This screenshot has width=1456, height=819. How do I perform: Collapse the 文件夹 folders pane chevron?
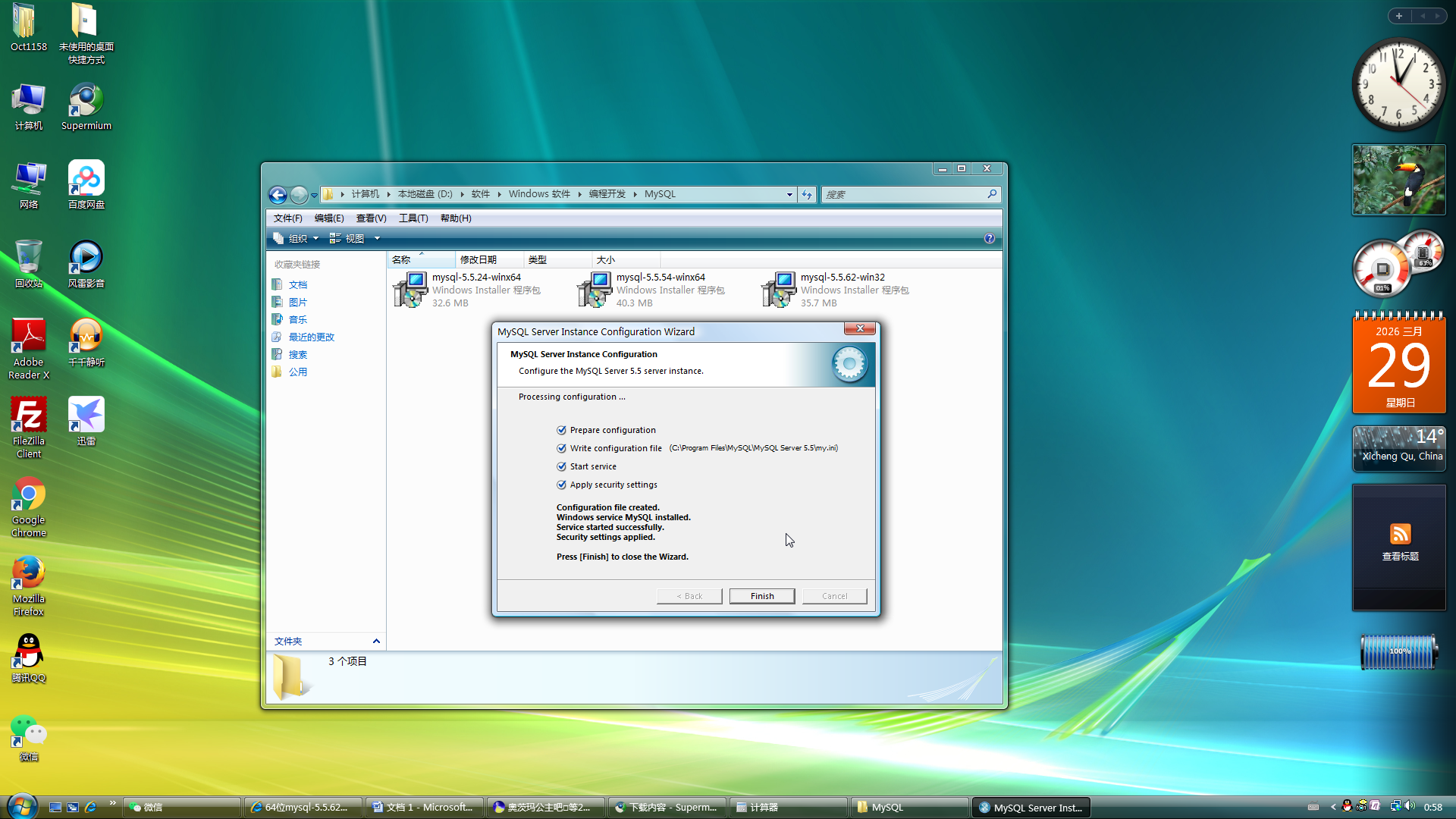coord(376,642)
